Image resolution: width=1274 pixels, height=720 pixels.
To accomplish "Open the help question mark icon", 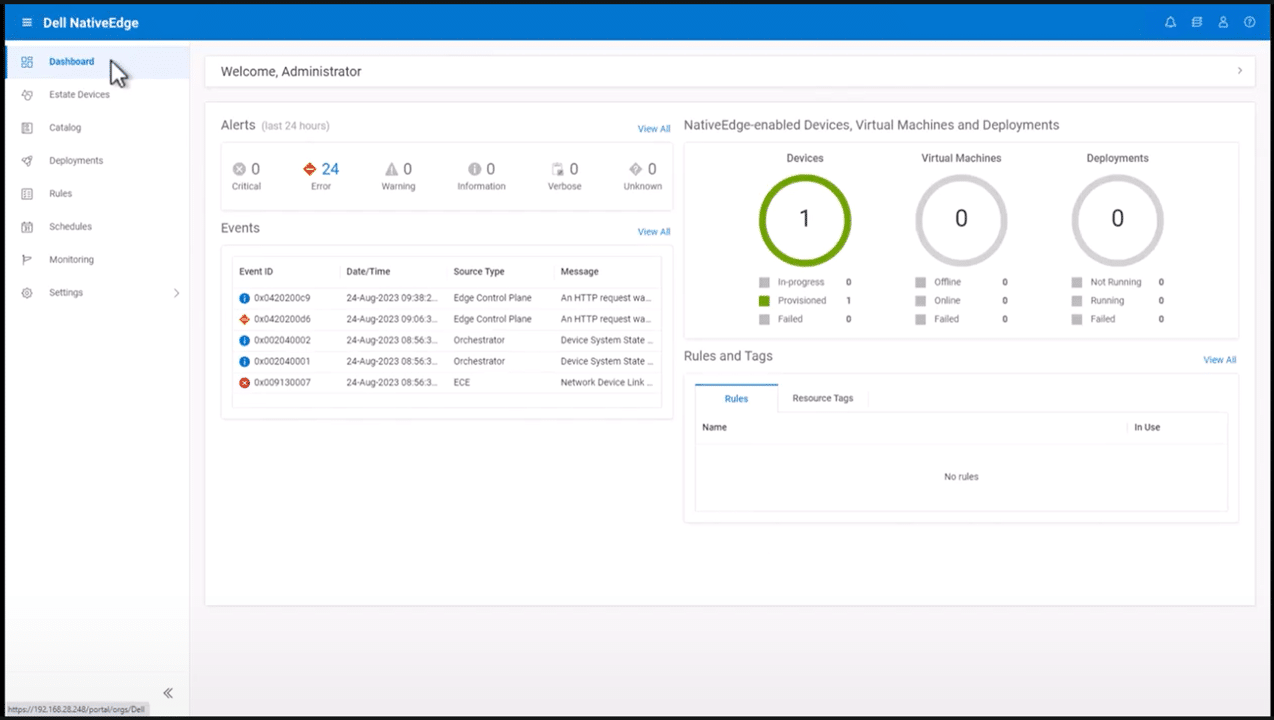I will (x=1249, y=22).
